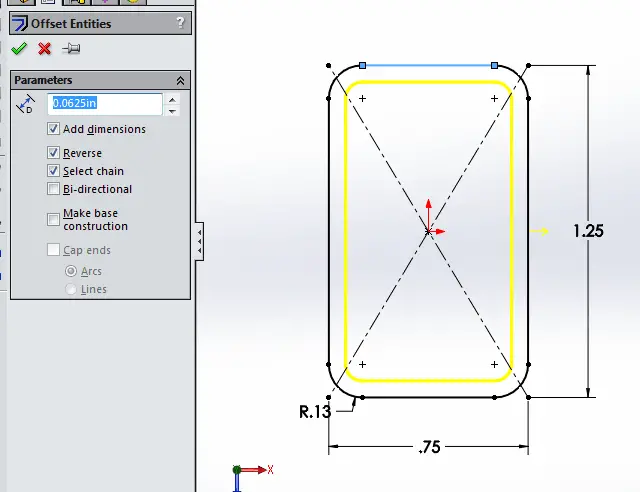Accept the offset with the green checkmark
Screen dimensions: 640x492
[x=19, y=49]
